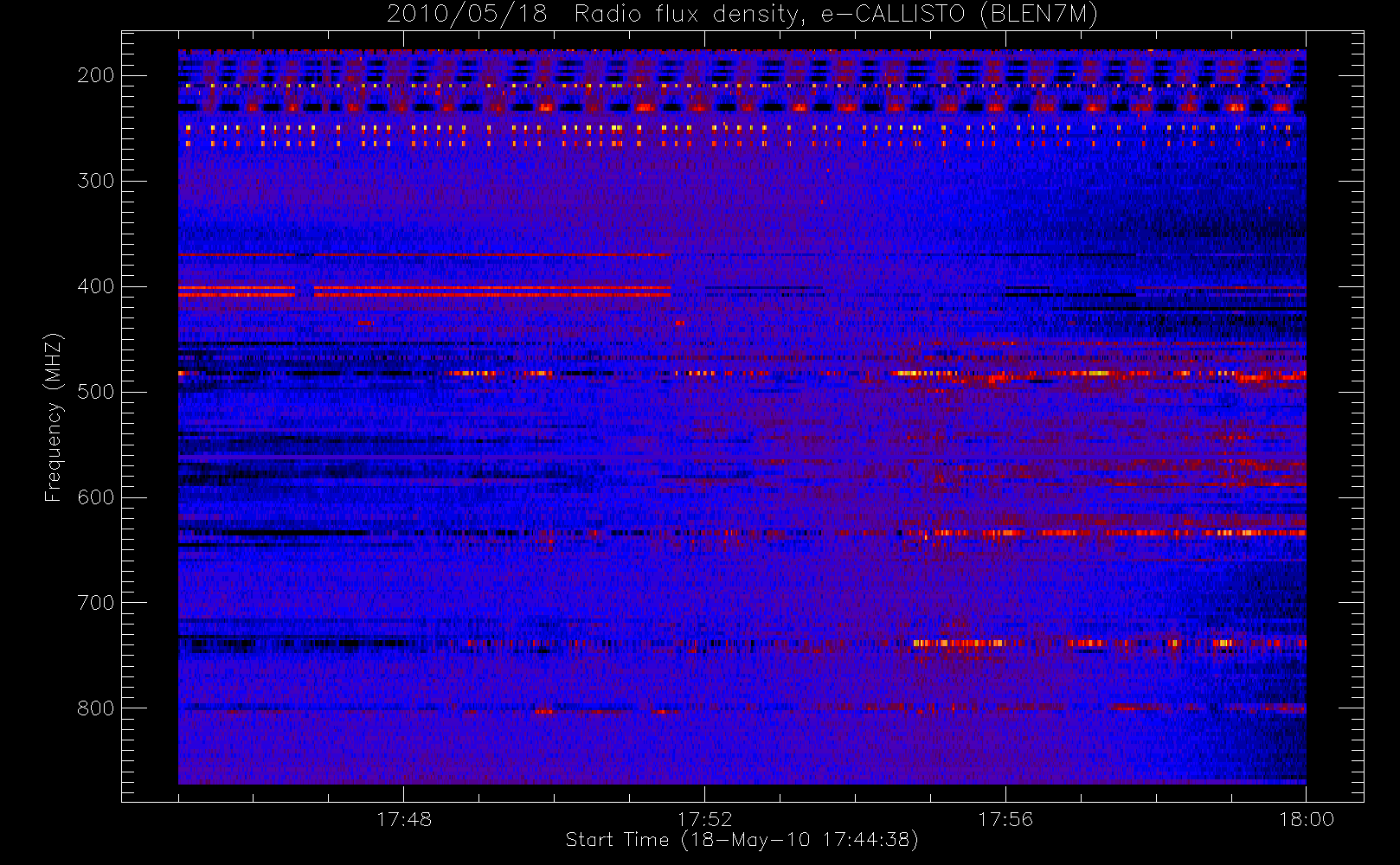Click the plot title '2010/05/18 Radio flux density'
1400x865 pixels.
(x=742, y=15)
